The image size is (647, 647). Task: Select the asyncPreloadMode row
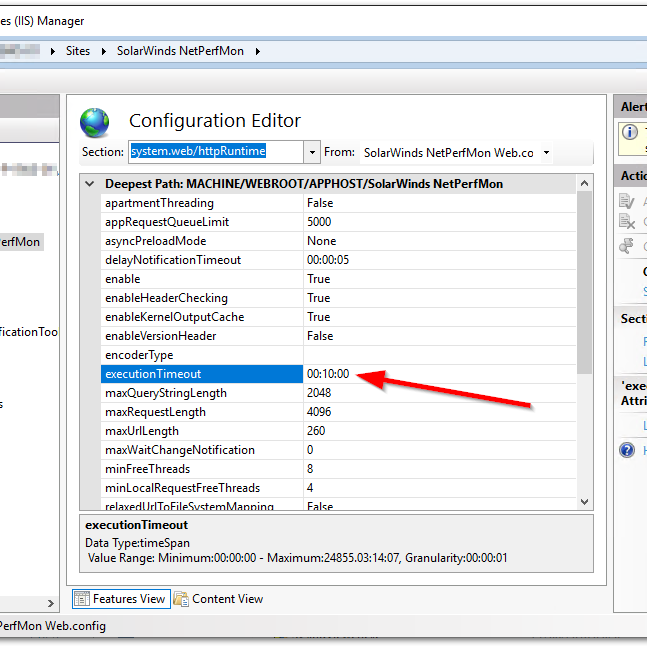point(338,241)
